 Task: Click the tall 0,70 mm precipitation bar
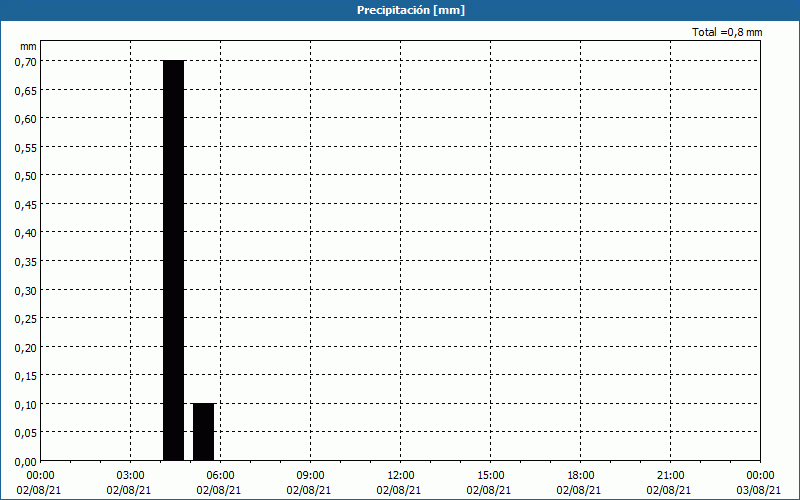pos(173,261)
